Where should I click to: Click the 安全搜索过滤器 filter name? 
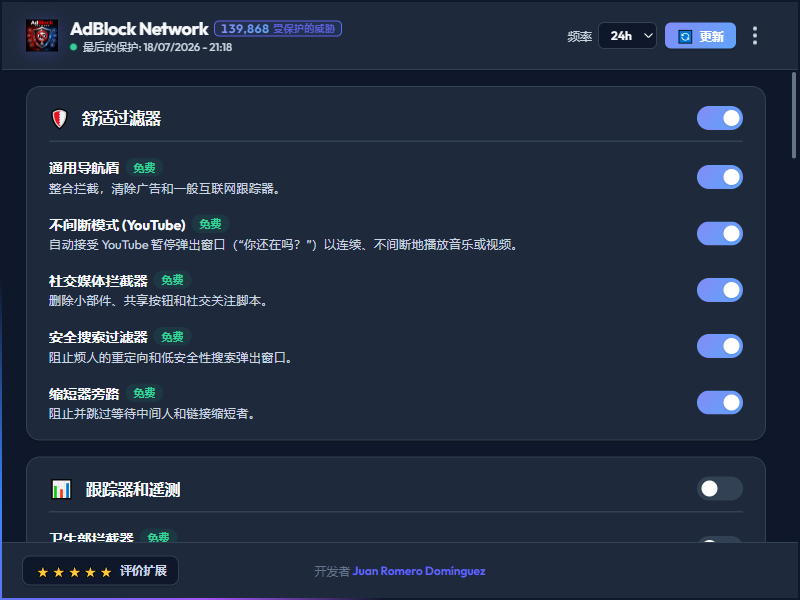(98, 337)
